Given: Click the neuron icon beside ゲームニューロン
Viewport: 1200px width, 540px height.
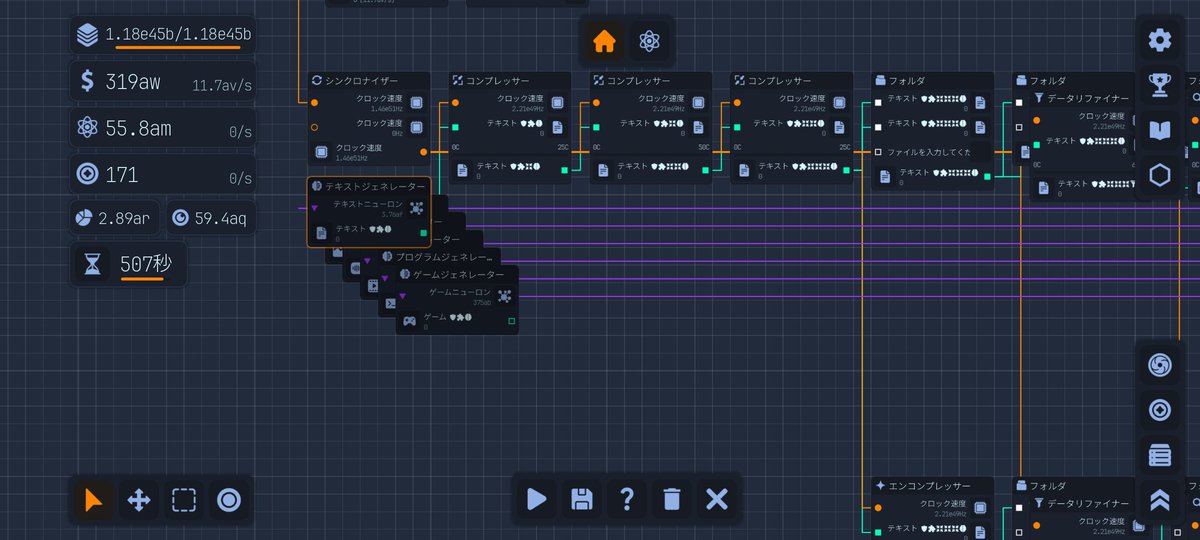Looking at the screenshot, I should point(504,296).
